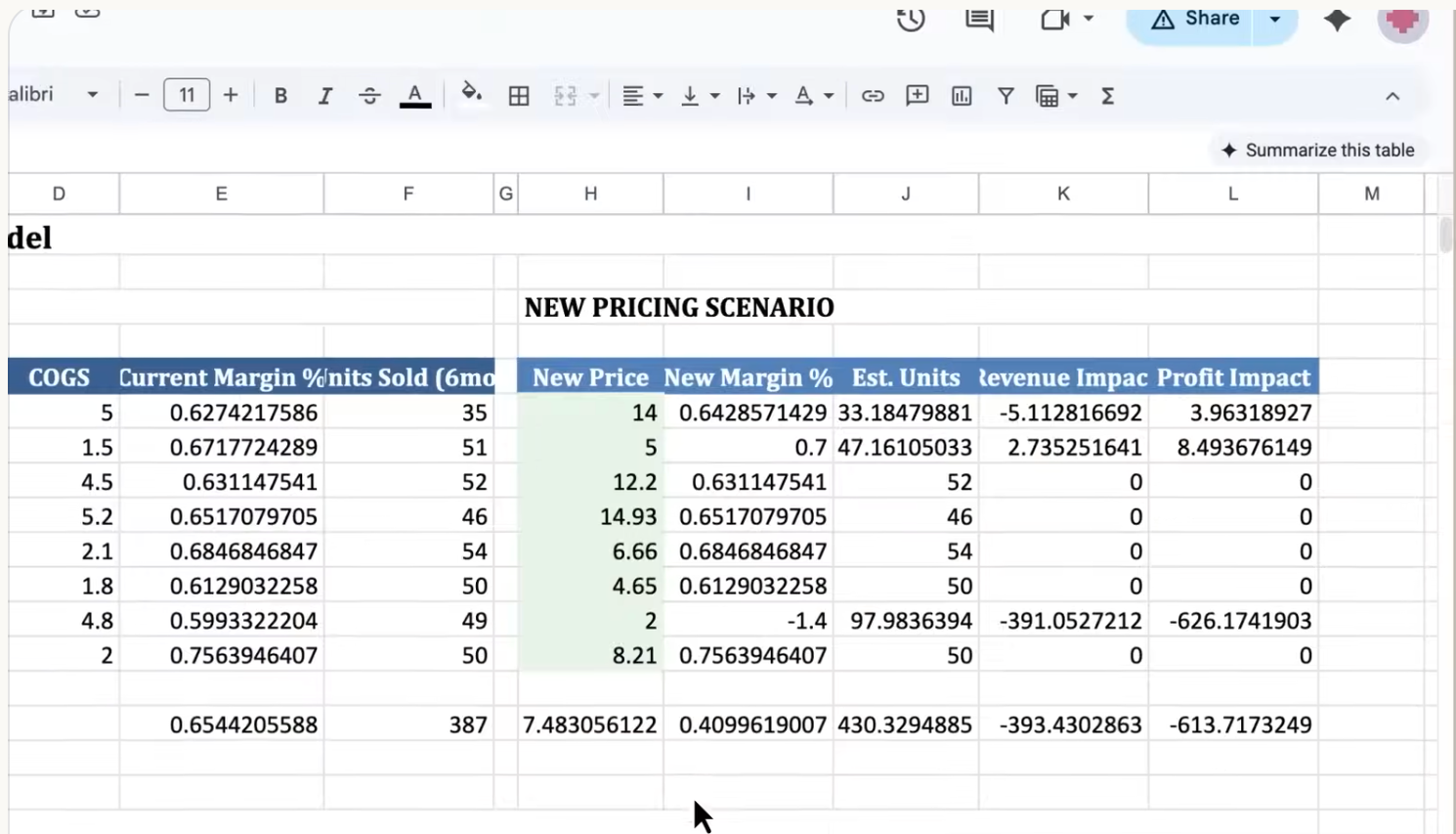Image resolution: width=1456 pixels, height=834 pixels.
Task: Insert a chart from the toolbar
Action: [962, 96]
